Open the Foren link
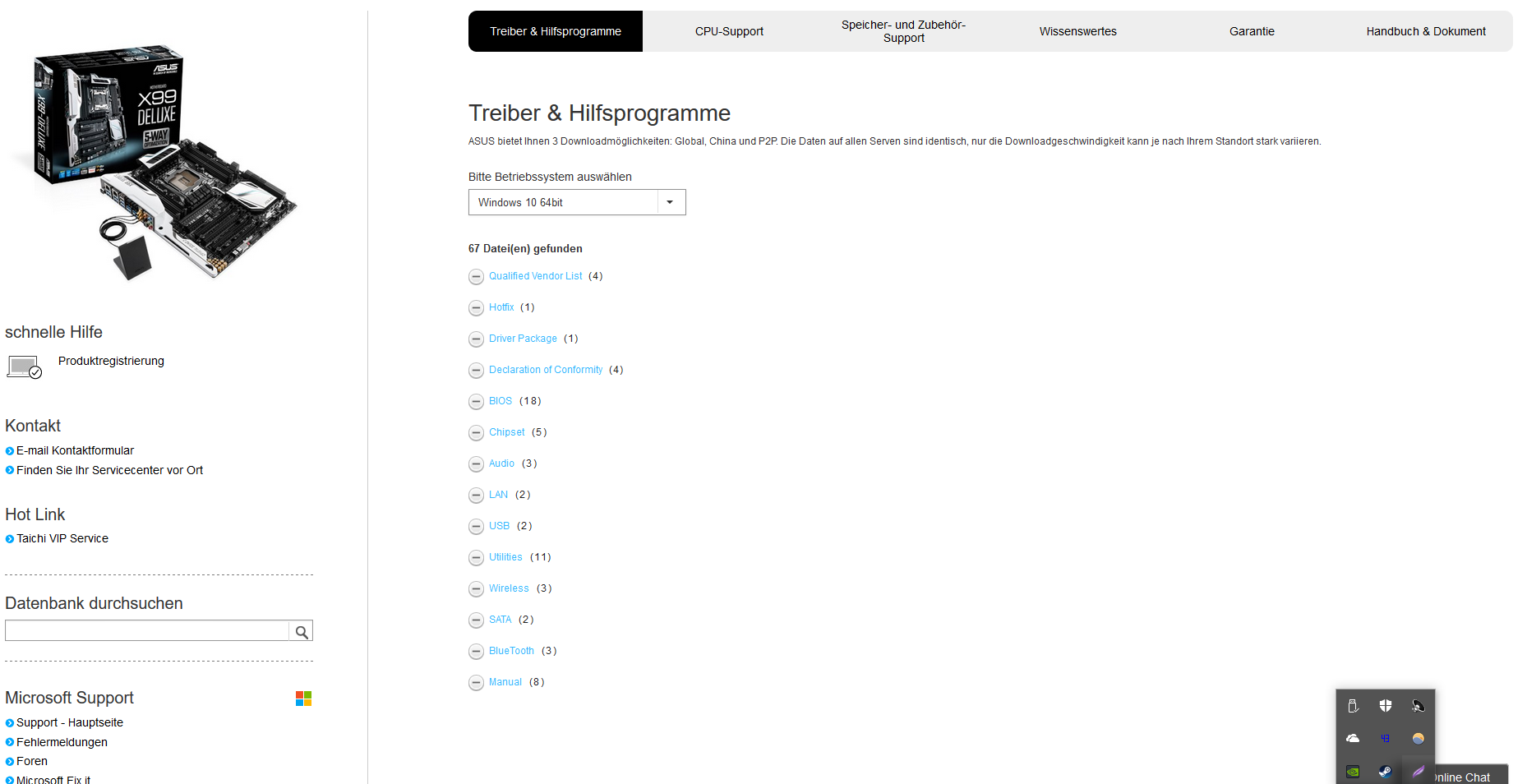Image resolution: width=1527 pixels, height=784 pixels. [x=32, y=761]
